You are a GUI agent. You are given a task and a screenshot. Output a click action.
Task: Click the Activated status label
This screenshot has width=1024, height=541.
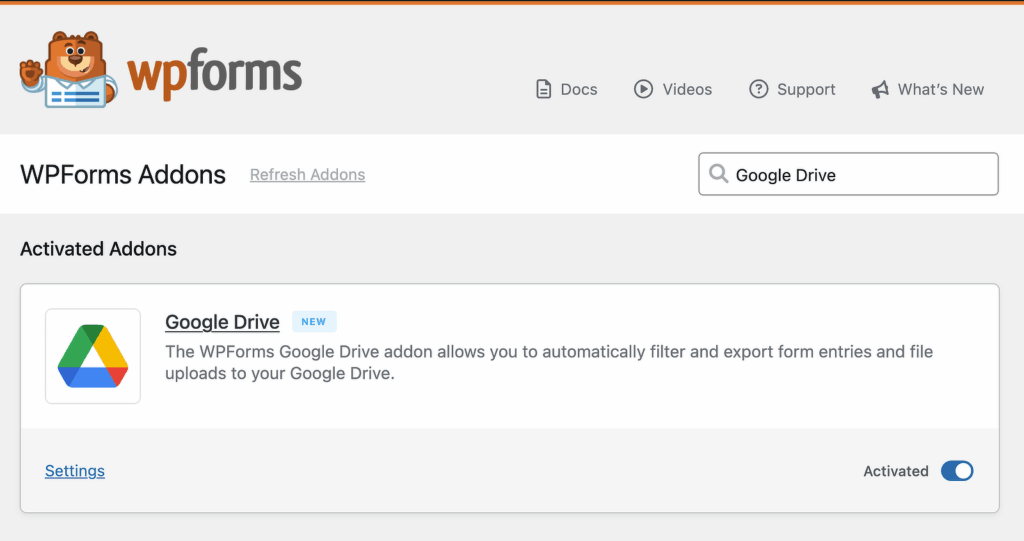(x=895, y=471)
